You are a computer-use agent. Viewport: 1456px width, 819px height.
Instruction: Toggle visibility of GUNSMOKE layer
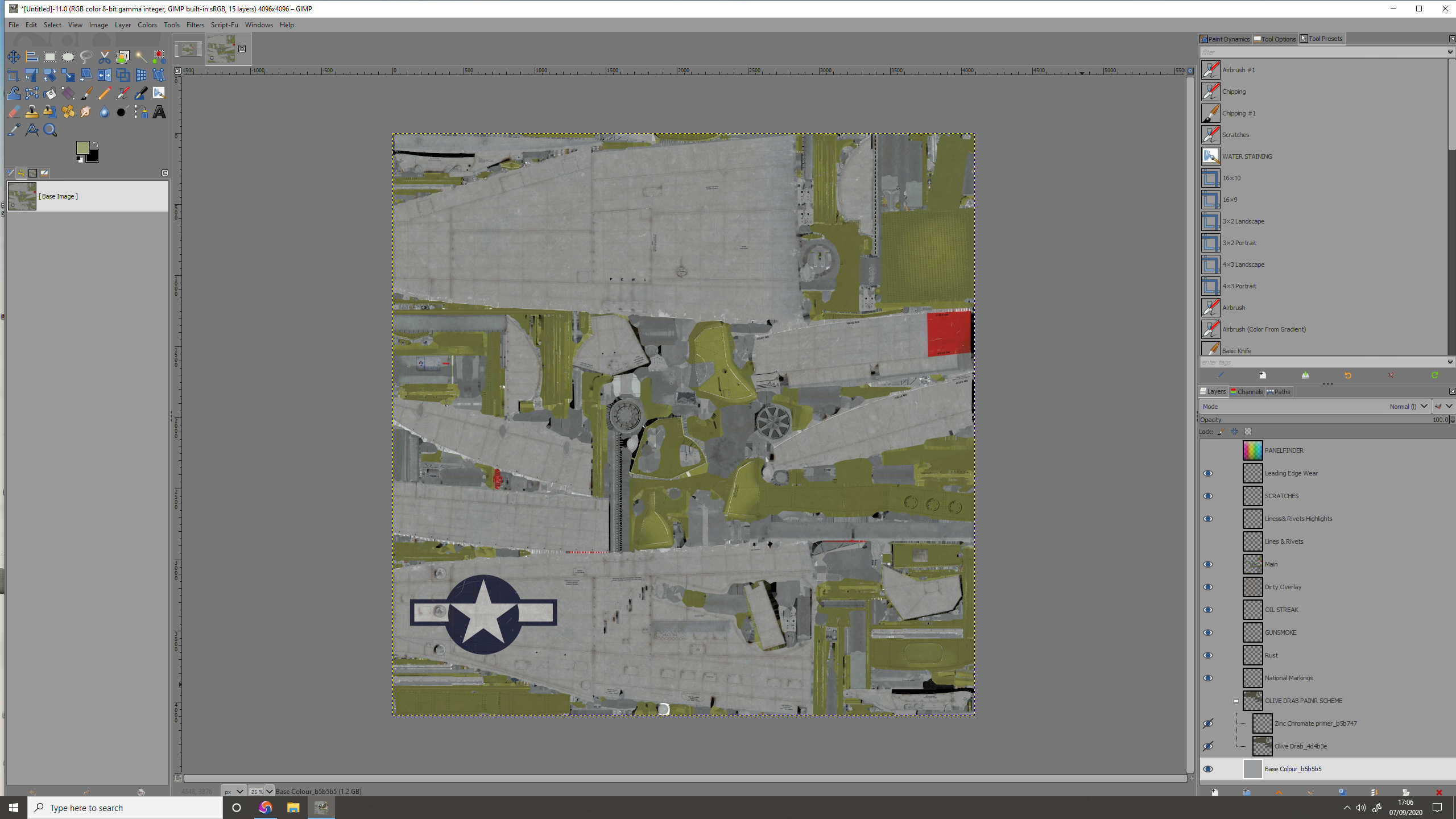[1207, 632]
